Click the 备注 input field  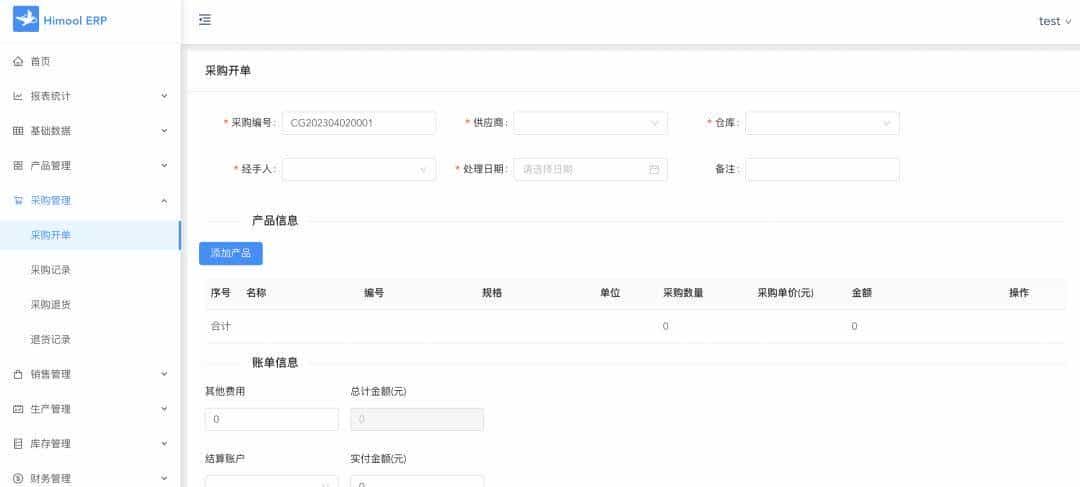[x=822, y=169]
